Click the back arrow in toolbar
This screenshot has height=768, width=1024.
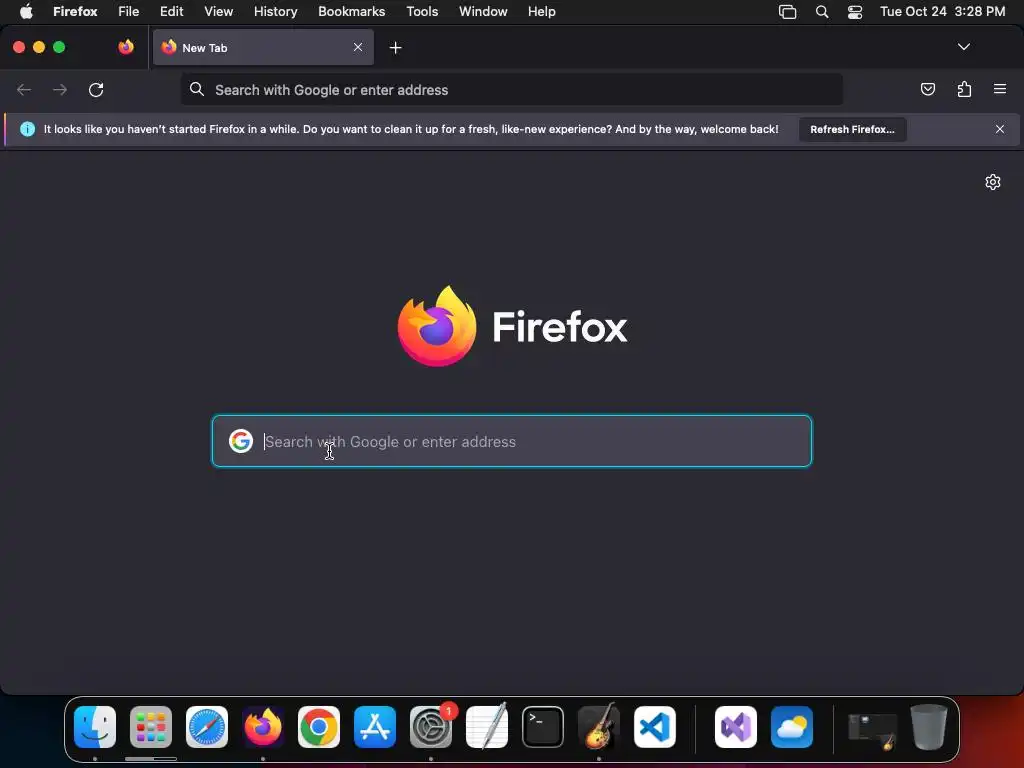tap(24, 89)
